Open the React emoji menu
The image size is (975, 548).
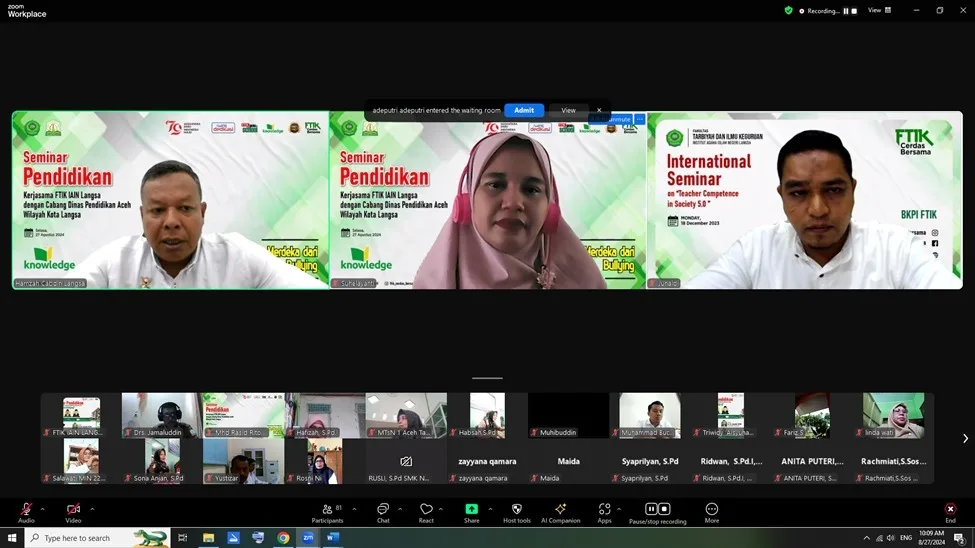tap(426, 513)
